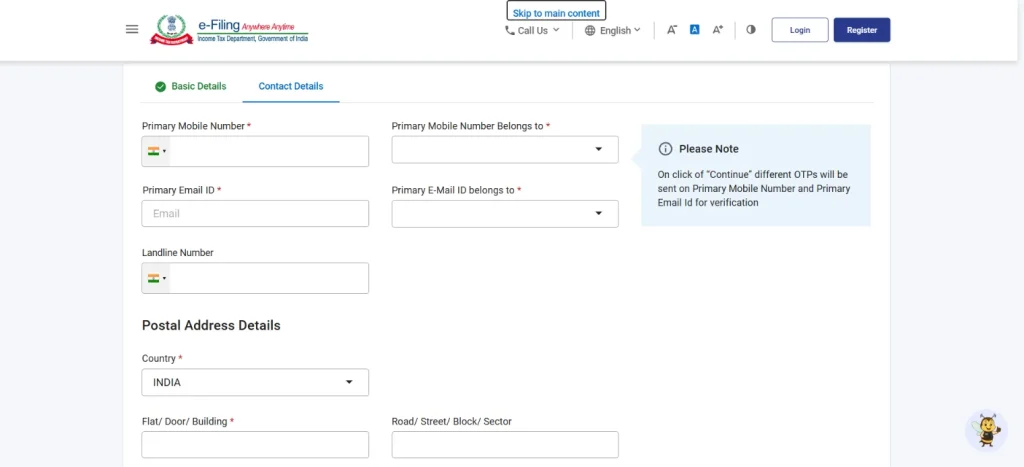
Task: Click the phone icon beside Call Us
Action: tap(509, 30)
